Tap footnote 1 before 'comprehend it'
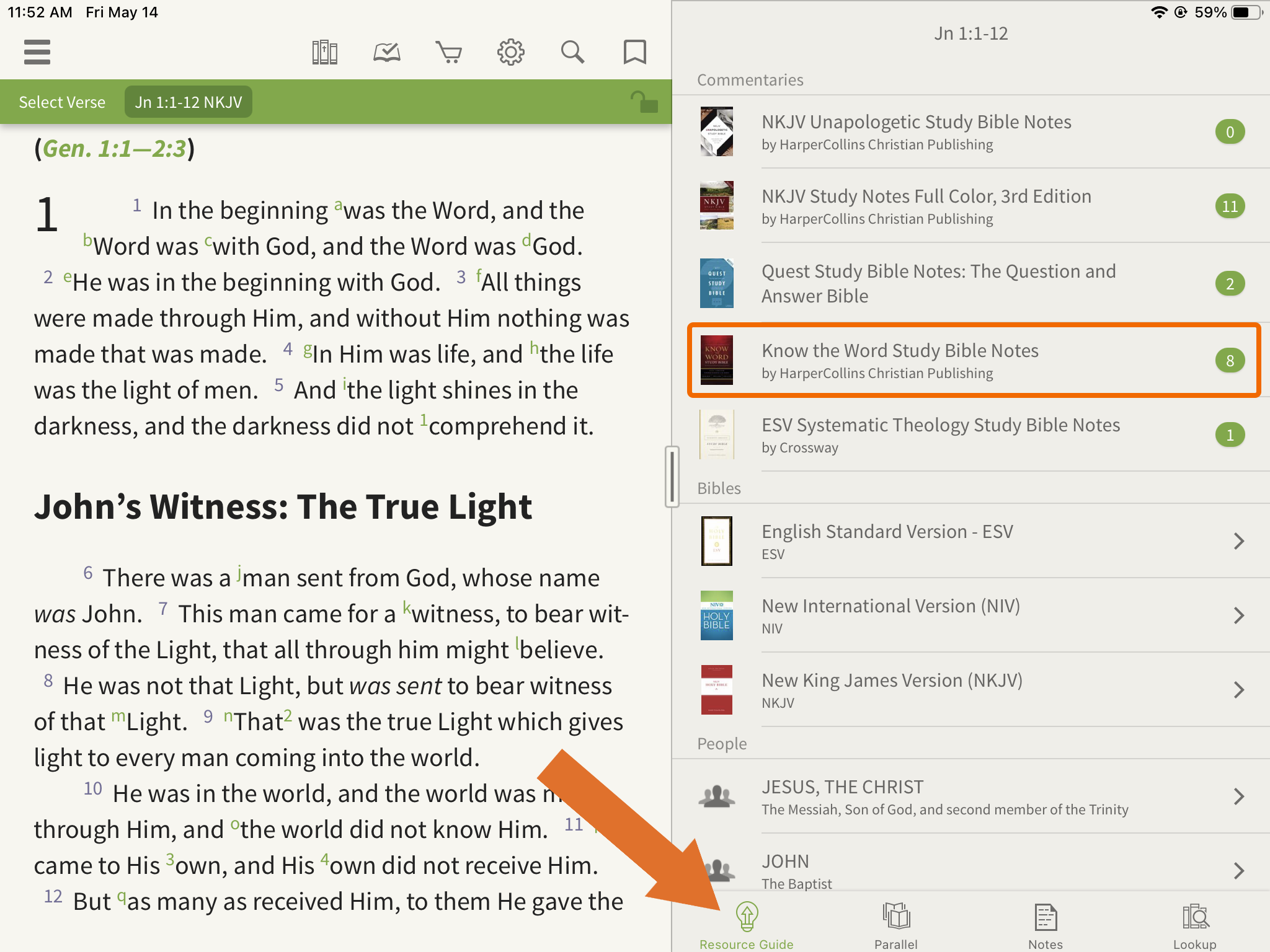1270x952 pixels. (x=424, y=420)
